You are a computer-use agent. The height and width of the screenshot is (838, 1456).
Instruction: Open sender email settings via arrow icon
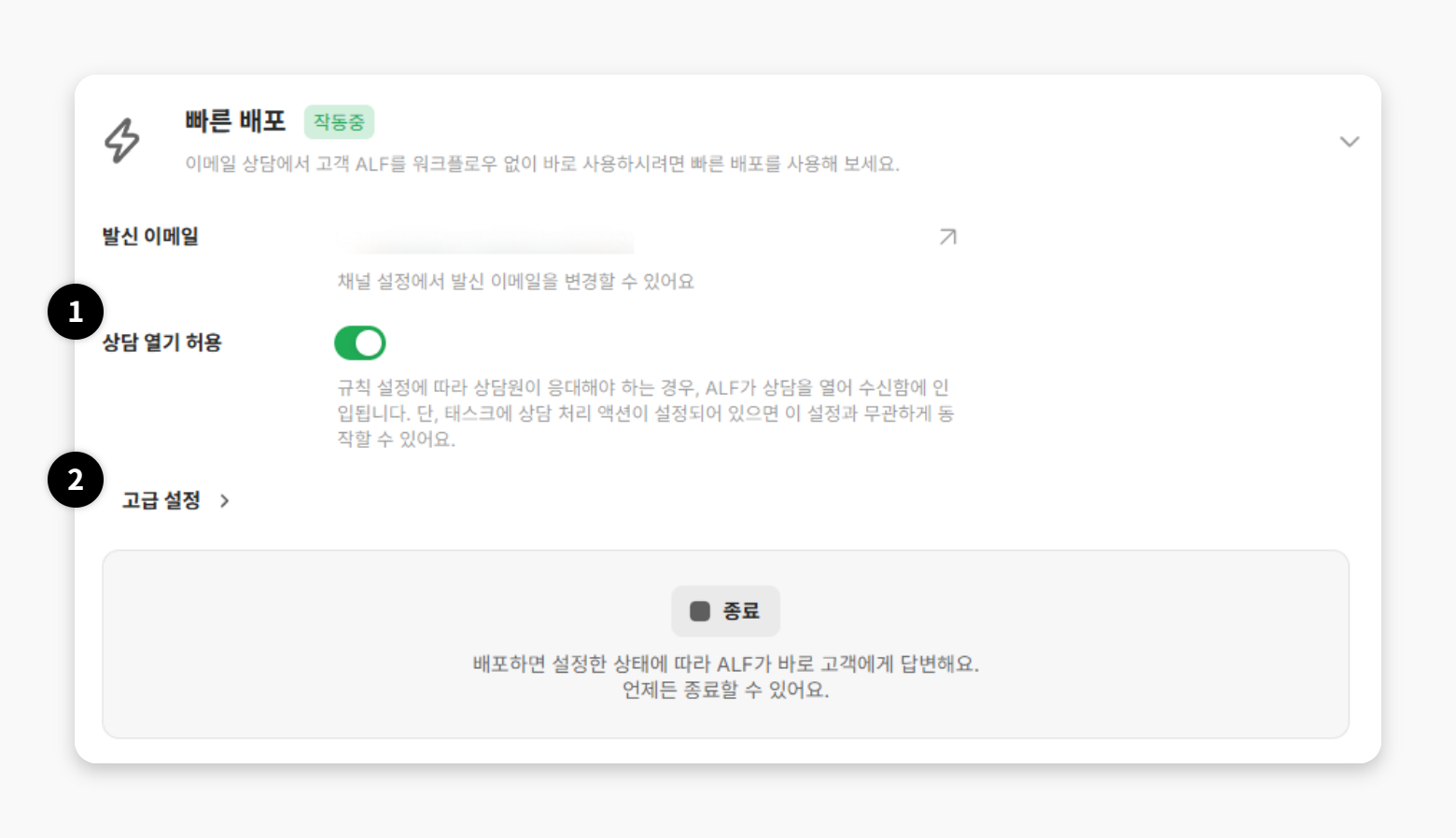pyautogui.click(x=947, y=237)
